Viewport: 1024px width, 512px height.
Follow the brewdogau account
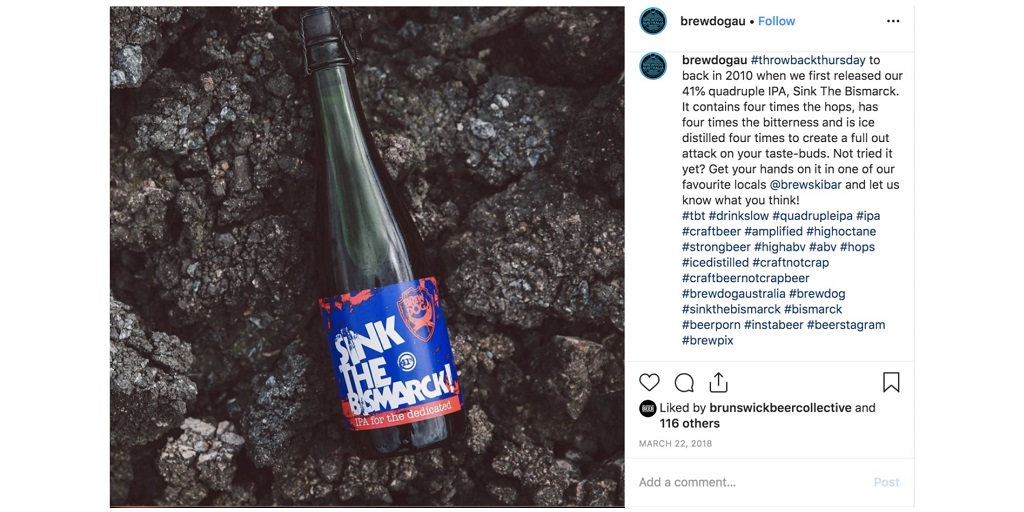(x=777, y=21)
